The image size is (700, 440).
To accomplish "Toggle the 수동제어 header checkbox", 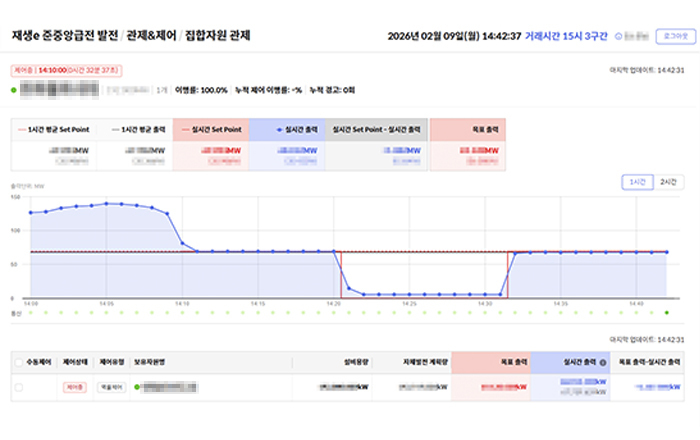I will (x=18, y=362).
